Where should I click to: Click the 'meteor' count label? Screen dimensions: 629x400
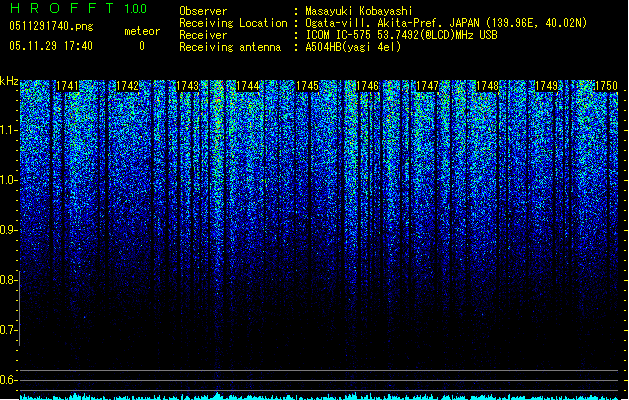coord(142,31)
